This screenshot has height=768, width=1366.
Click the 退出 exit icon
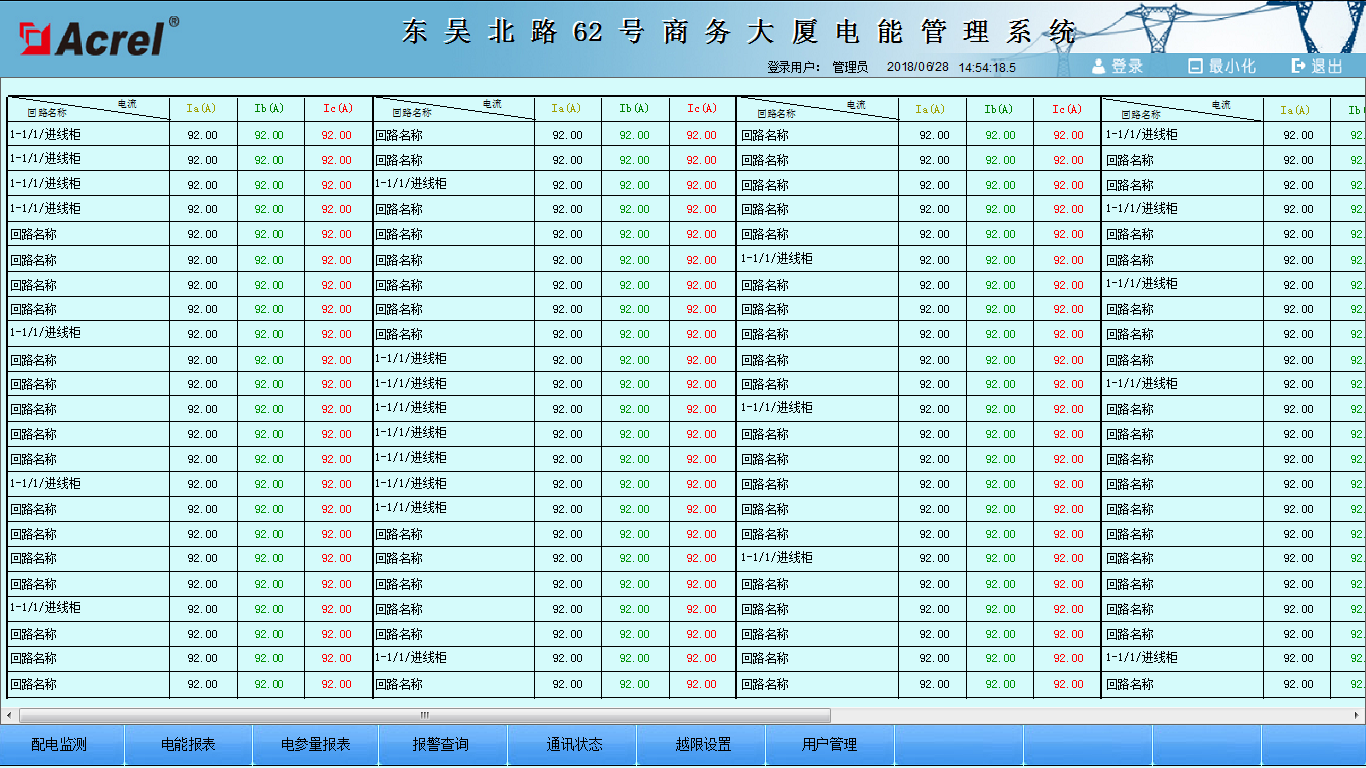click(1299, 66)
